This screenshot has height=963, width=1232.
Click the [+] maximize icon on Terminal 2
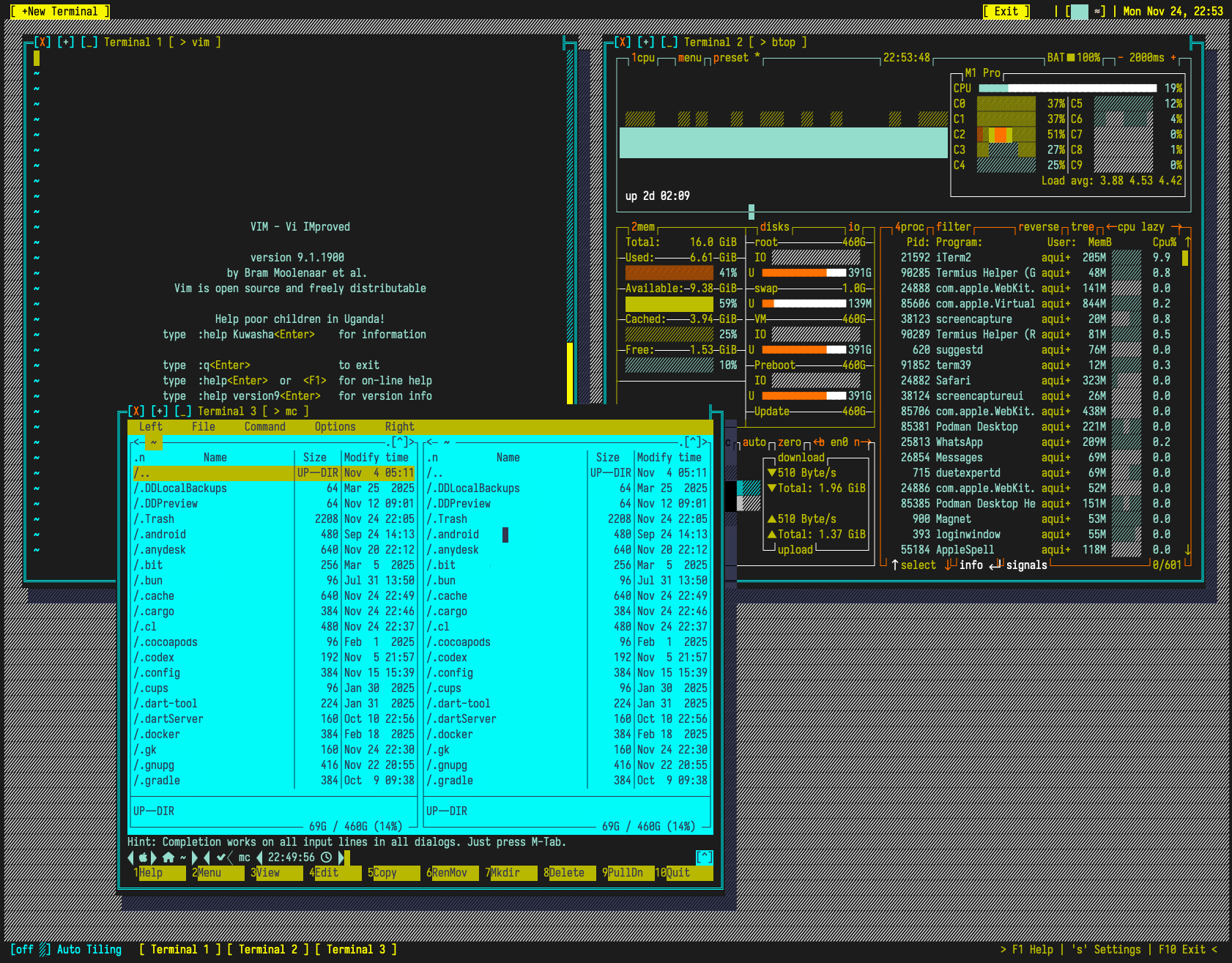pyautogui.click(x=646, y=42)
